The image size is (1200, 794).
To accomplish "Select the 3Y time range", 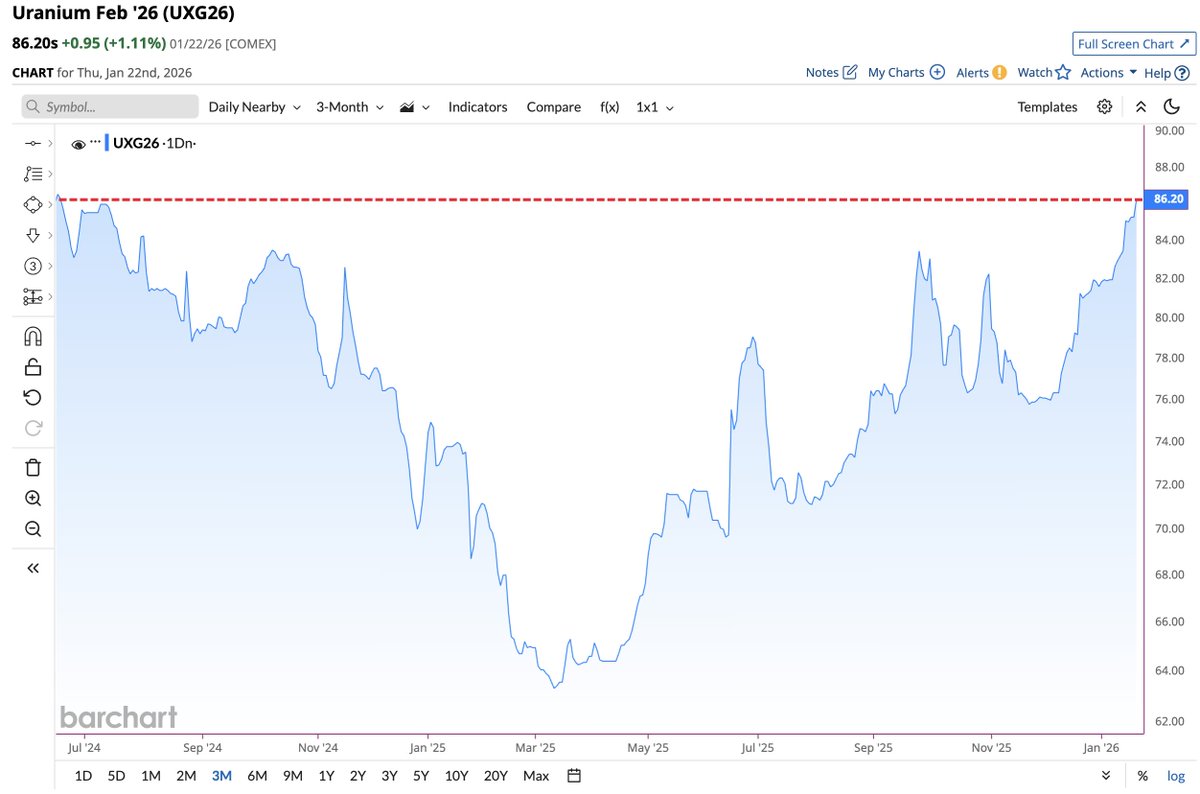I will point(389,775).
